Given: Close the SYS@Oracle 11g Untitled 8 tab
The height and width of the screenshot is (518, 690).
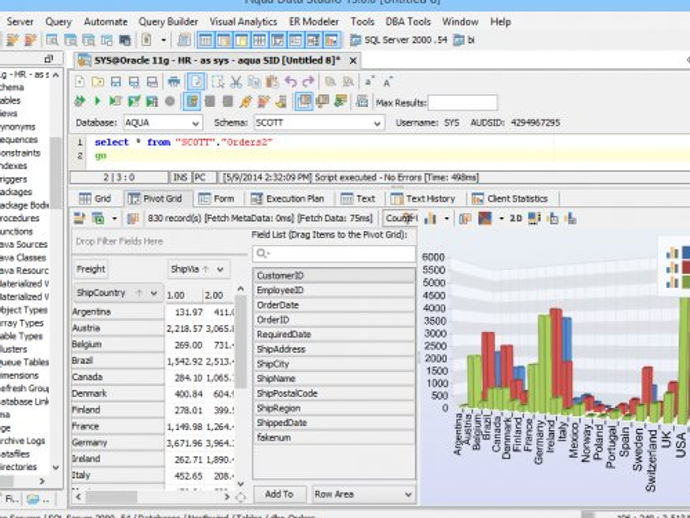Looking at the screenshot, I should 353,61.
